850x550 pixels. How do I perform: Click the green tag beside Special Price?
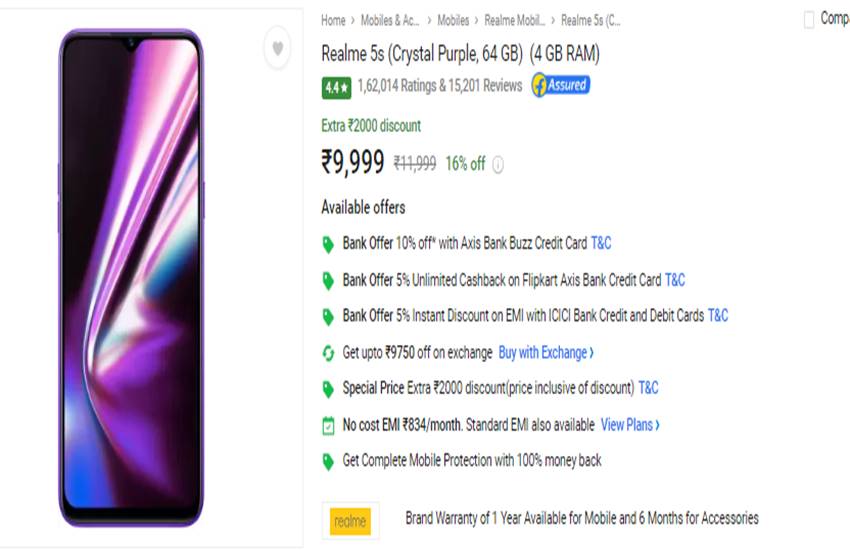(327, 389)
